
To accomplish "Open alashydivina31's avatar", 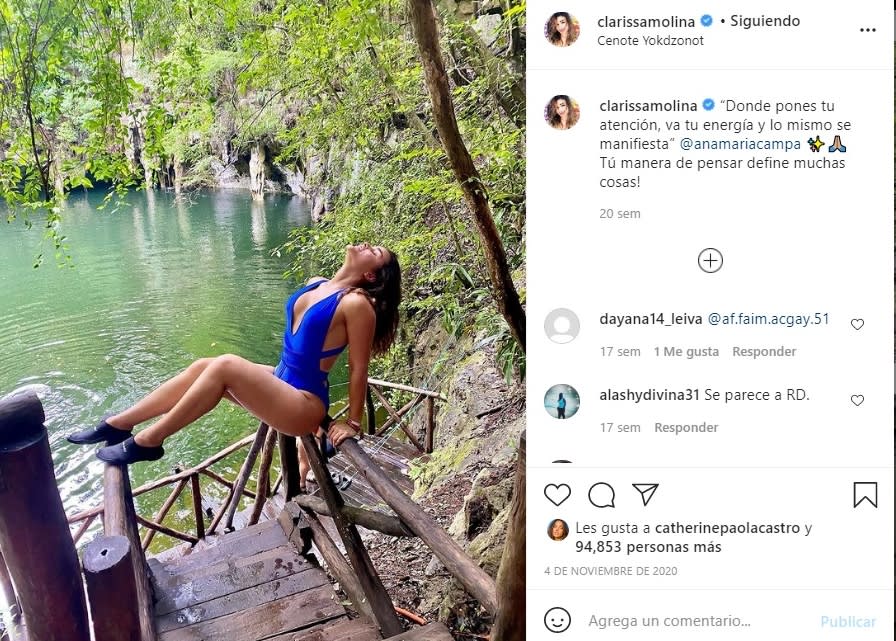I will [x=562, y=402].
